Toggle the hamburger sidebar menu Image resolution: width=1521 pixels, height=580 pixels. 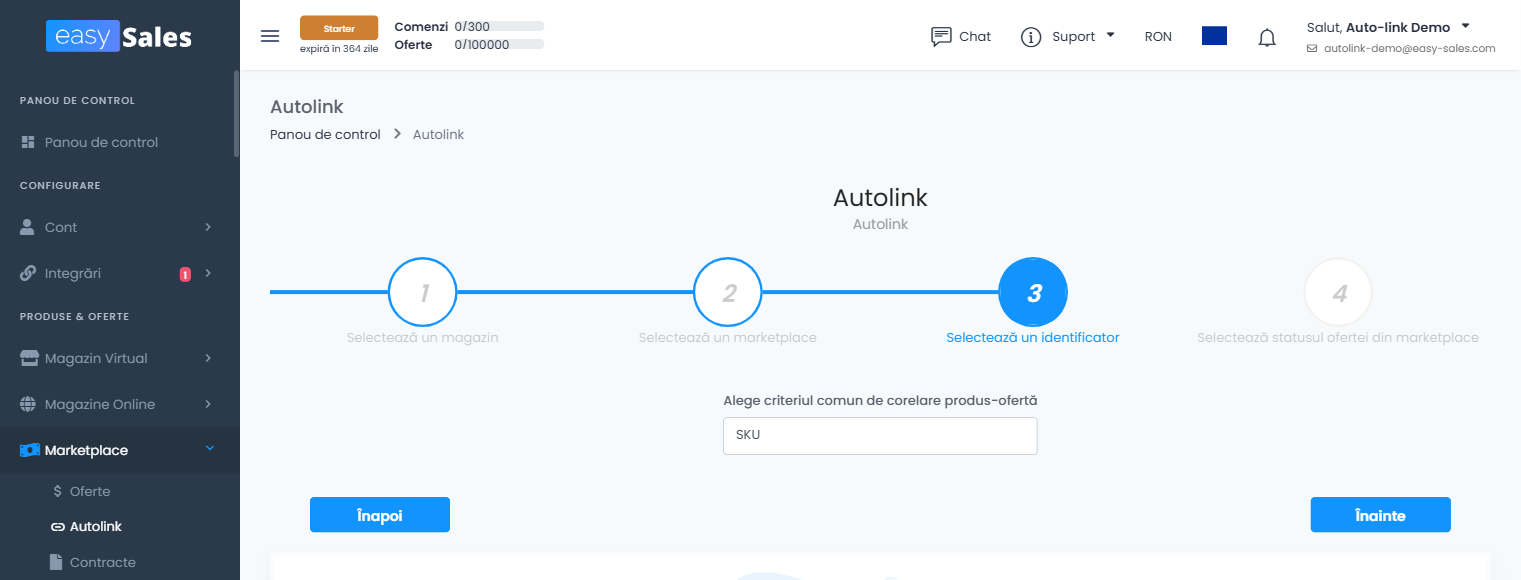(270, 36)
